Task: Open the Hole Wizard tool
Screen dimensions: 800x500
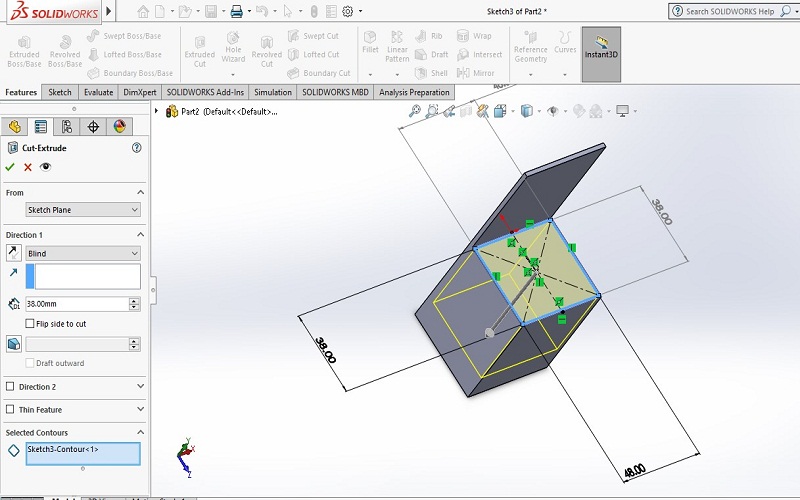Action: point(233,49)
